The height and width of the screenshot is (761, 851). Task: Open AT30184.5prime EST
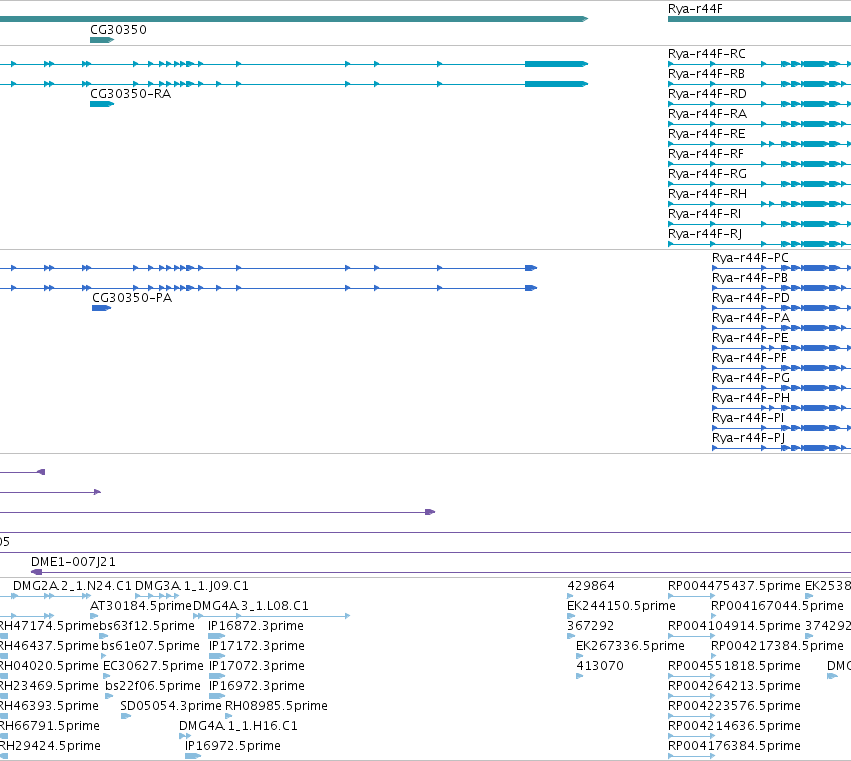(x=141, y=606)
